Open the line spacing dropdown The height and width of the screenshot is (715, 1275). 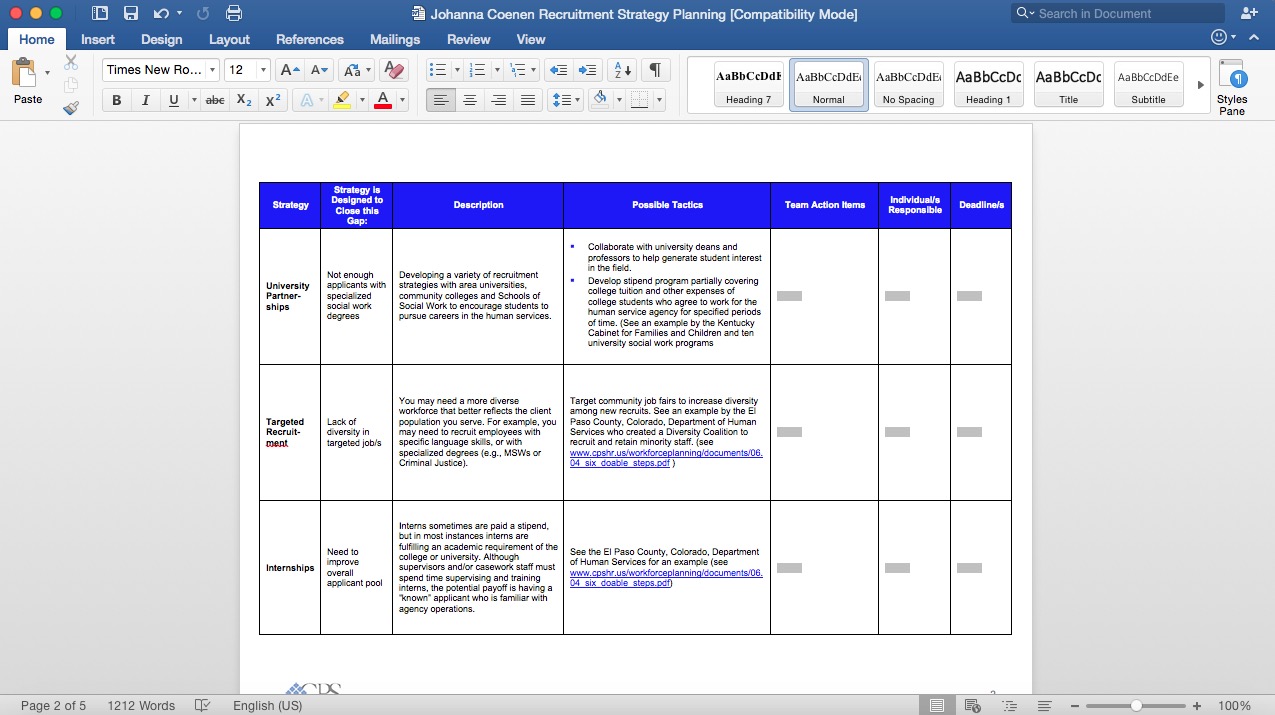[x=565, y=100]
